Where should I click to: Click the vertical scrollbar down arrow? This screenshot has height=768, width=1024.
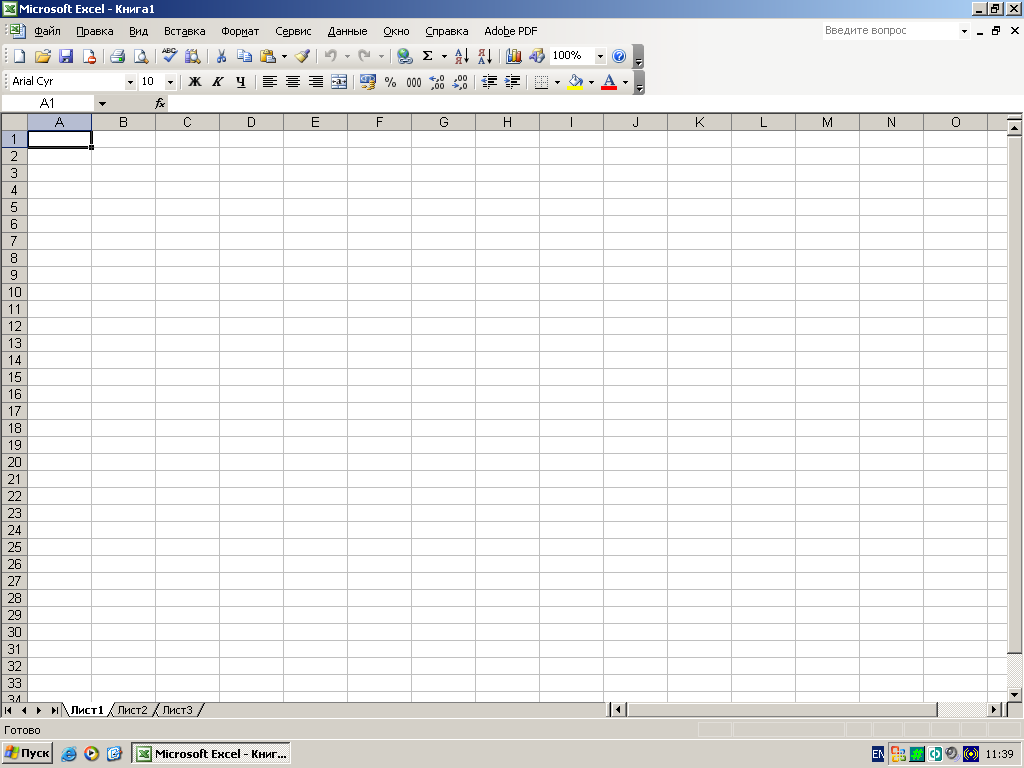click(x=1014, y=694)
